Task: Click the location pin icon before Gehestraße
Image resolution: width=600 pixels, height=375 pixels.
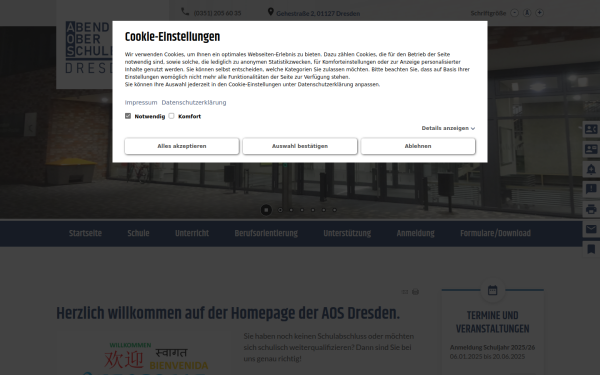Action: [271, 12]
